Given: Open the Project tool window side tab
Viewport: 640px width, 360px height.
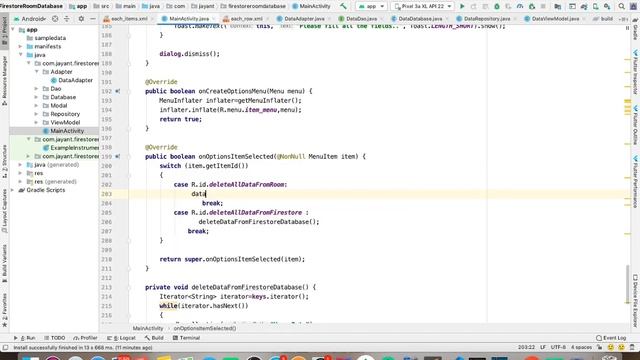Looking at the screenshot, I should pyautogui.click(x=4, y=32).
